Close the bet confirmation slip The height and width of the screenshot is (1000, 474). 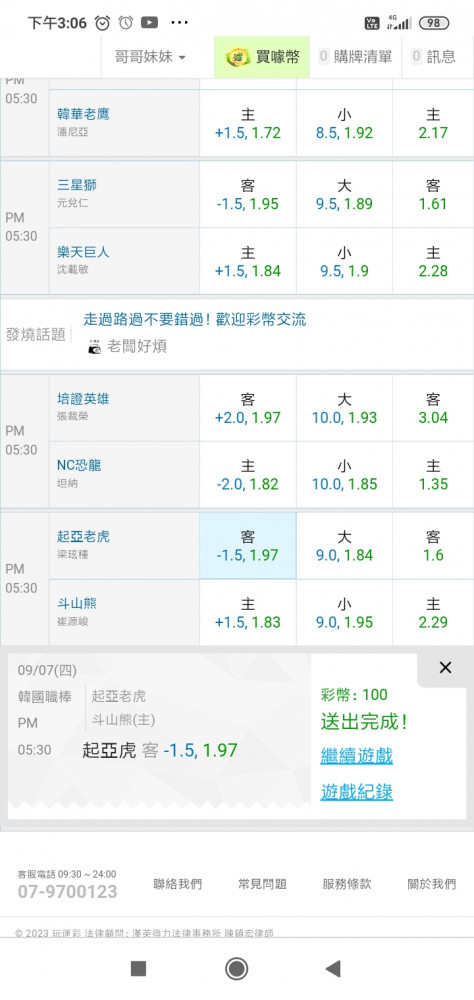click(445, 668)
